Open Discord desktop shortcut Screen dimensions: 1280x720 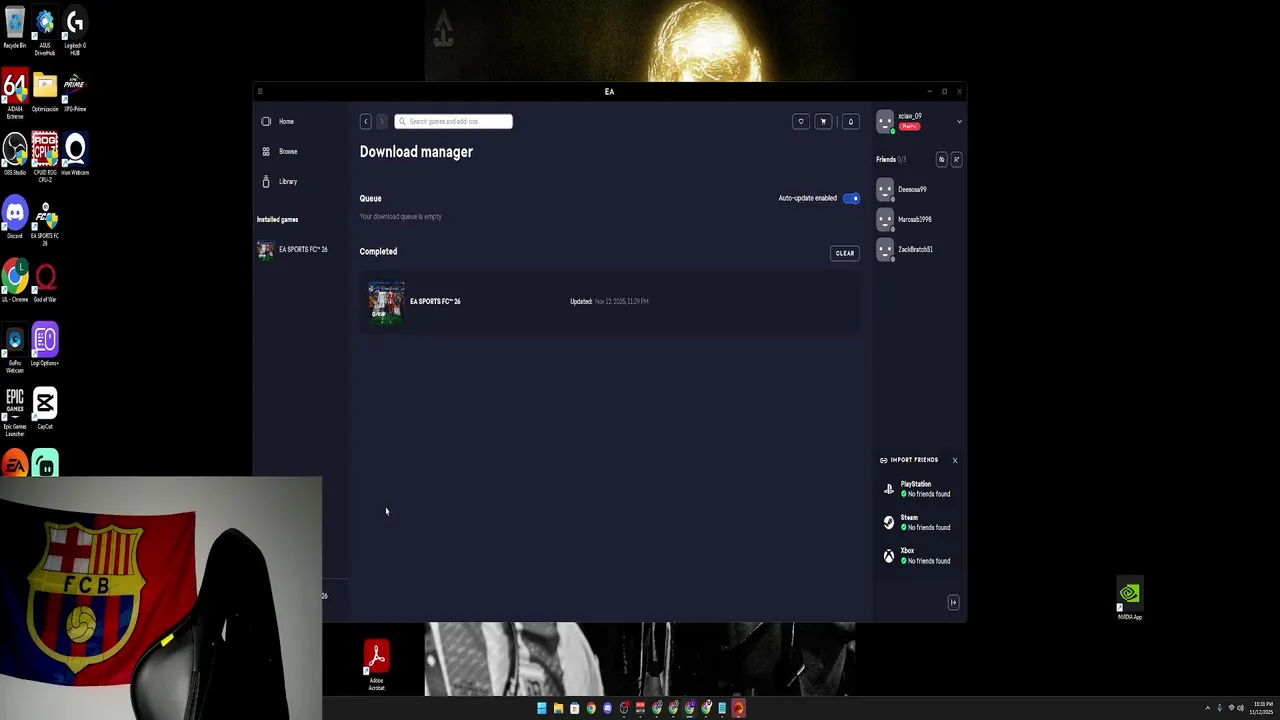click(15, 218)
